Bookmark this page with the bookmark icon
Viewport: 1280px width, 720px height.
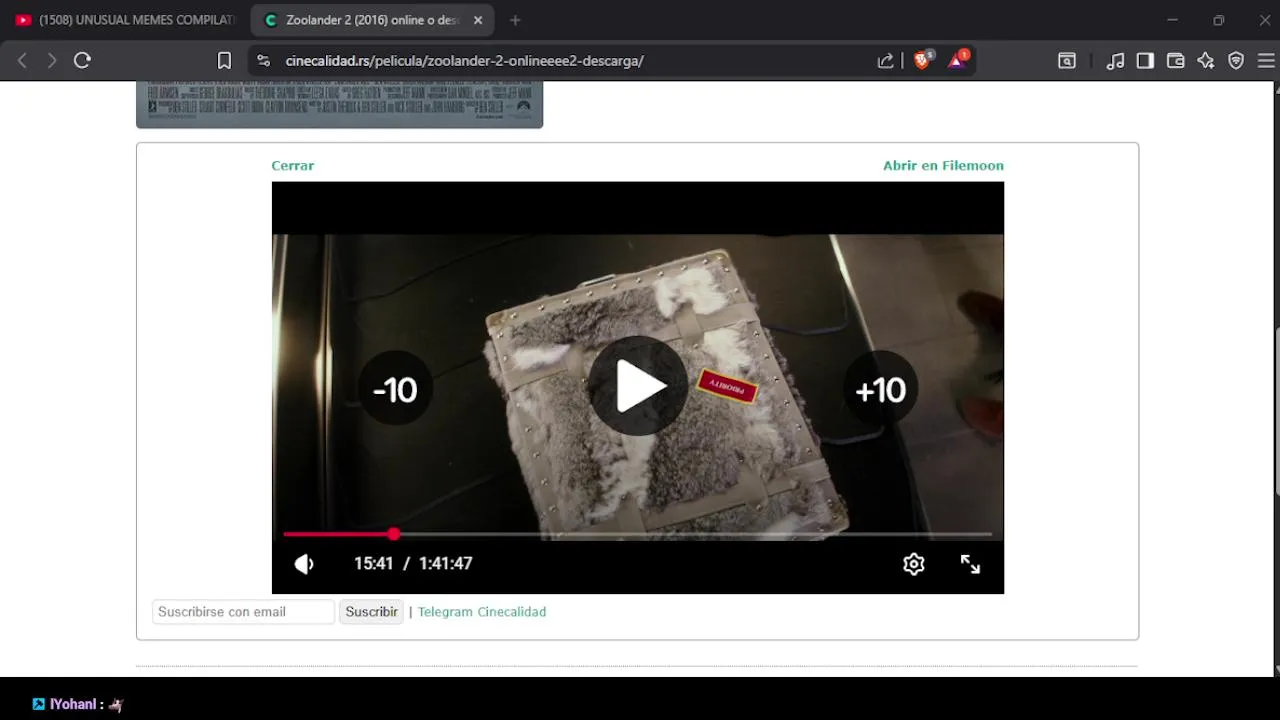pos(224,60)
